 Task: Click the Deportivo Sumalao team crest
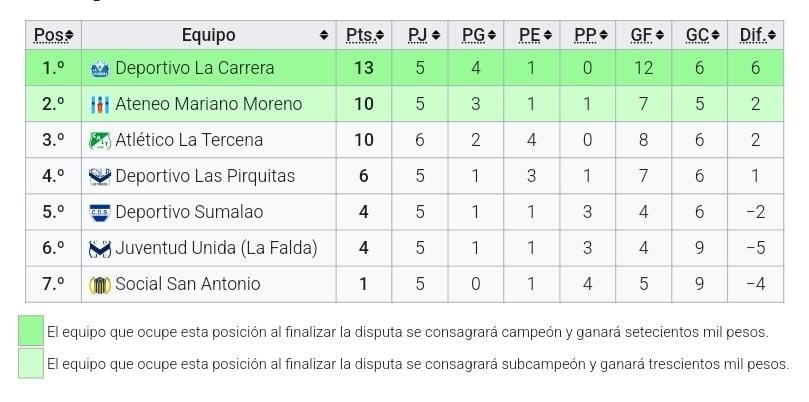[x=99, y=212]
